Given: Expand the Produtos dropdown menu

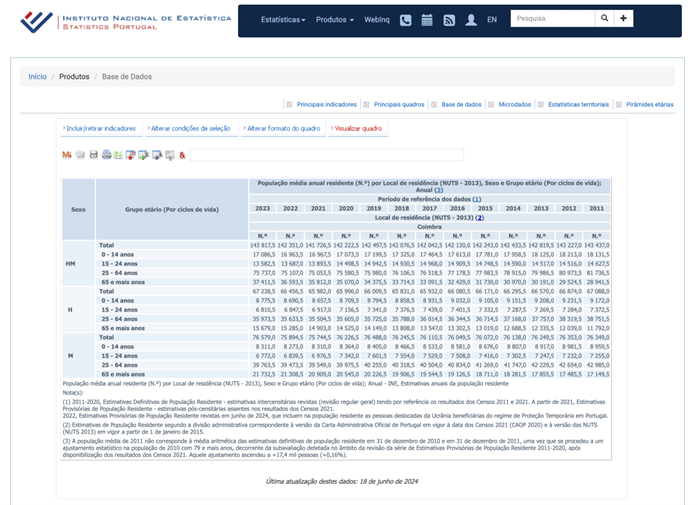Looking at the screenshot, I should pyautogui.click(x=334, y=19).
